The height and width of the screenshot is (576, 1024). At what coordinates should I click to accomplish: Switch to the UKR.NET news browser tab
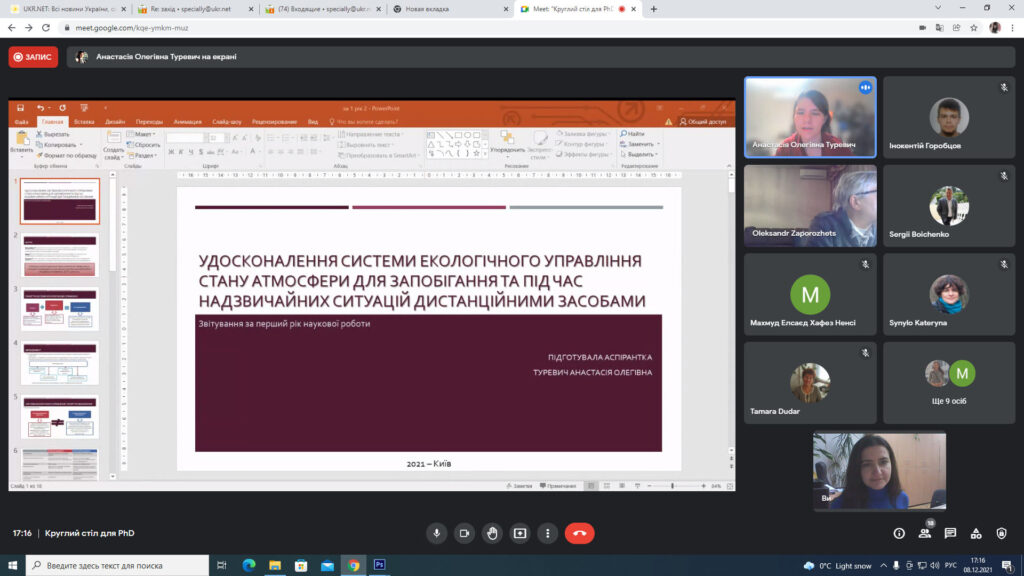tap(64, 9)
